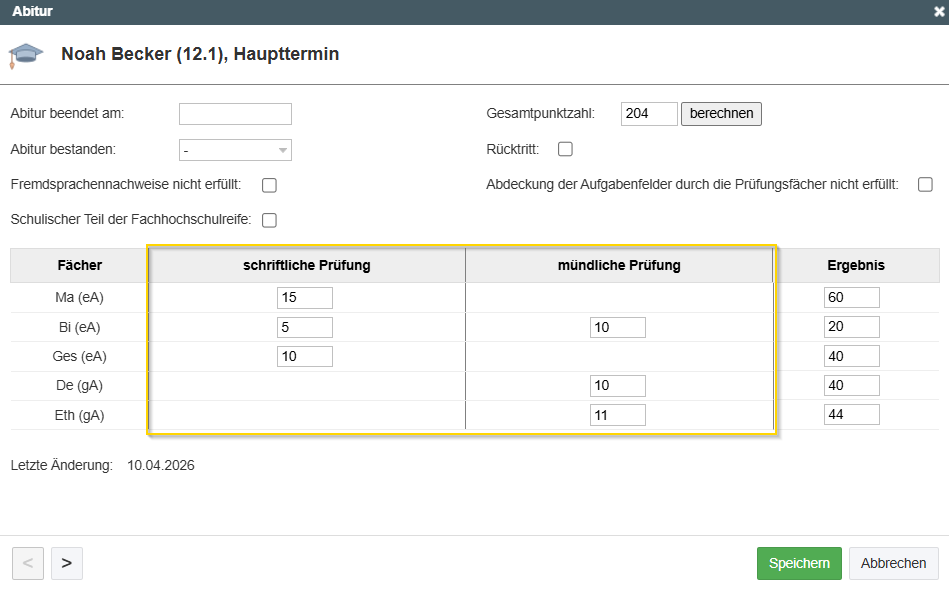The height and width of the screenshot is (589, 949).
Task: Cancel with the Abbrechen button
Action: (x=893, y=563)
